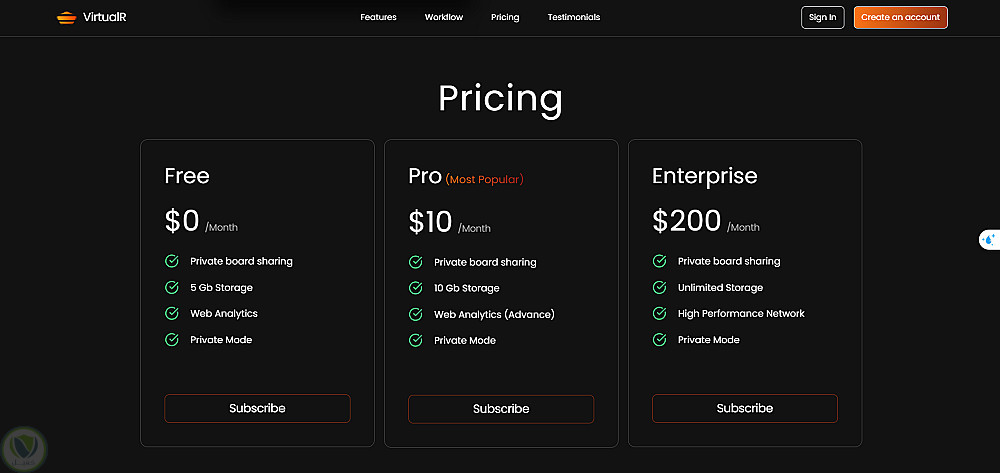Select Pricing in the top navigation
Image resolution: width=1000 pixels, height=473 pixels.
[505, 17]
